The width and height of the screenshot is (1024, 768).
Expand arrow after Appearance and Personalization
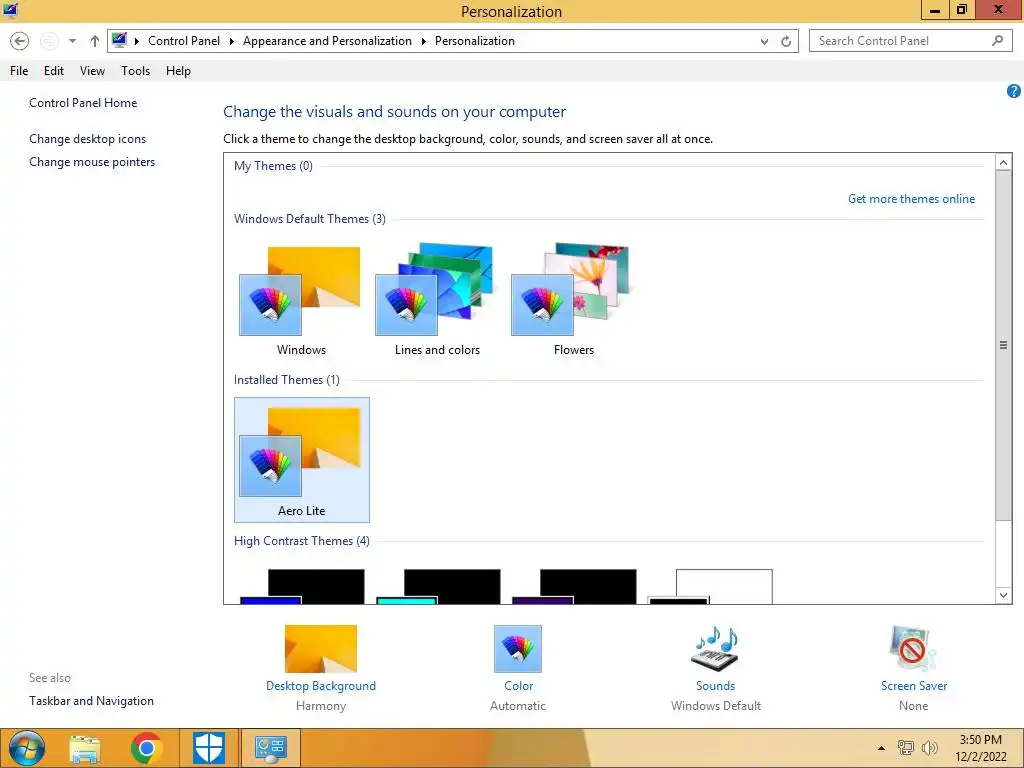[x=423, y=41]
